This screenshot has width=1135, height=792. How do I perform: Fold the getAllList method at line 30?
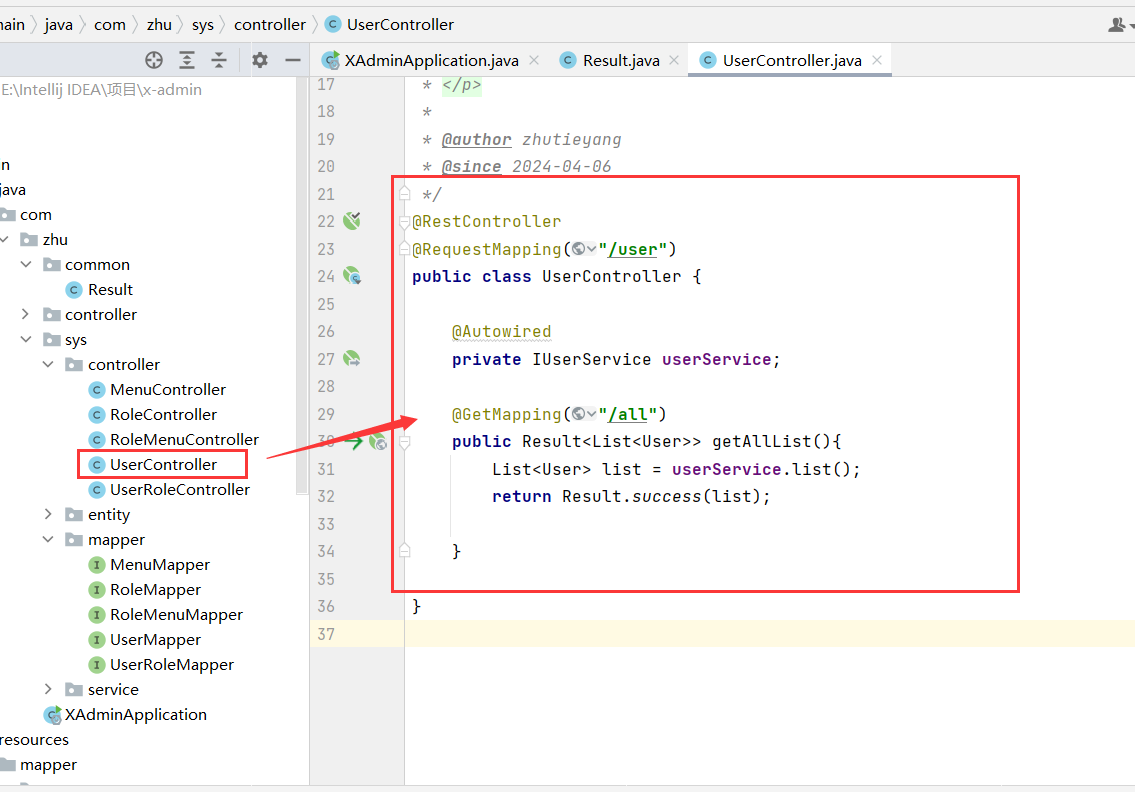pyautogui.click(x=405, y=442)
